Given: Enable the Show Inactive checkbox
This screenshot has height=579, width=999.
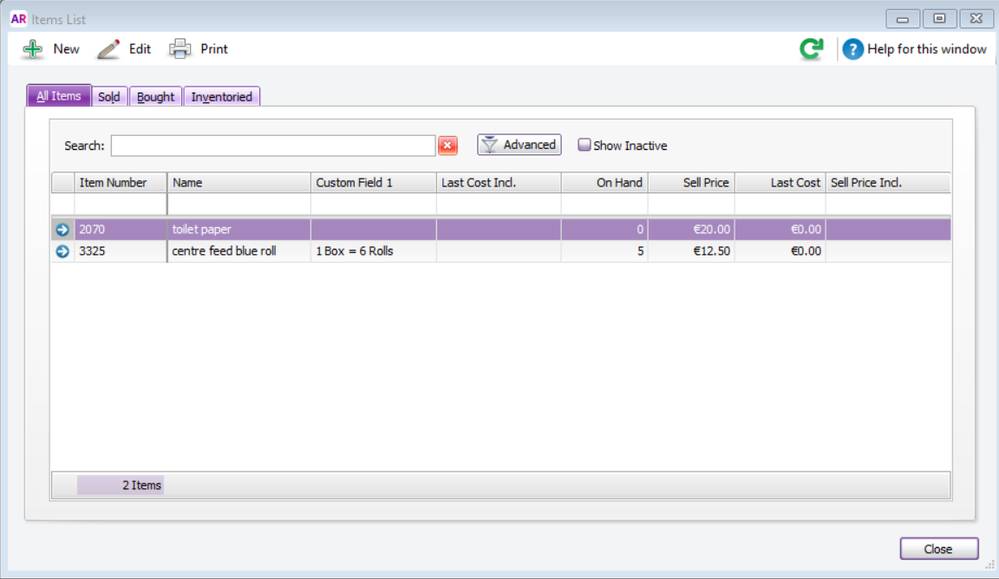Looking at the screenshot, I should click(585, 145).
